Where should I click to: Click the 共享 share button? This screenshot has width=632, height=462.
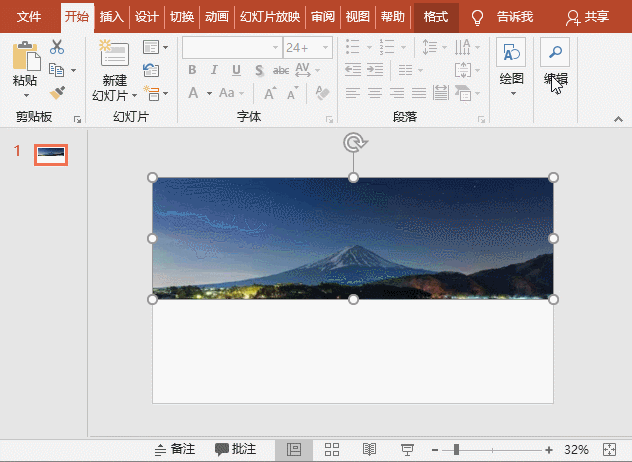587,17
